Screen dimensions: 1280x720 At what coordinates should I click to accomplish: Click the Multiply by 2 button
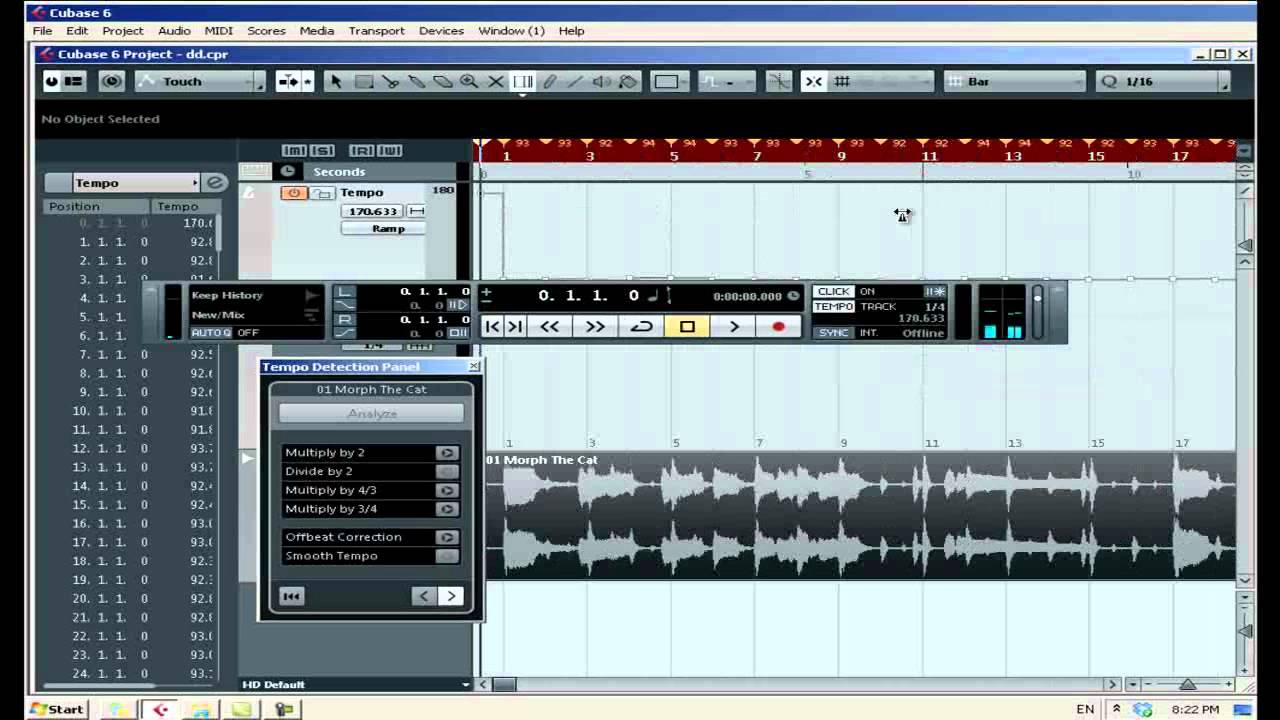pos(447,453)
